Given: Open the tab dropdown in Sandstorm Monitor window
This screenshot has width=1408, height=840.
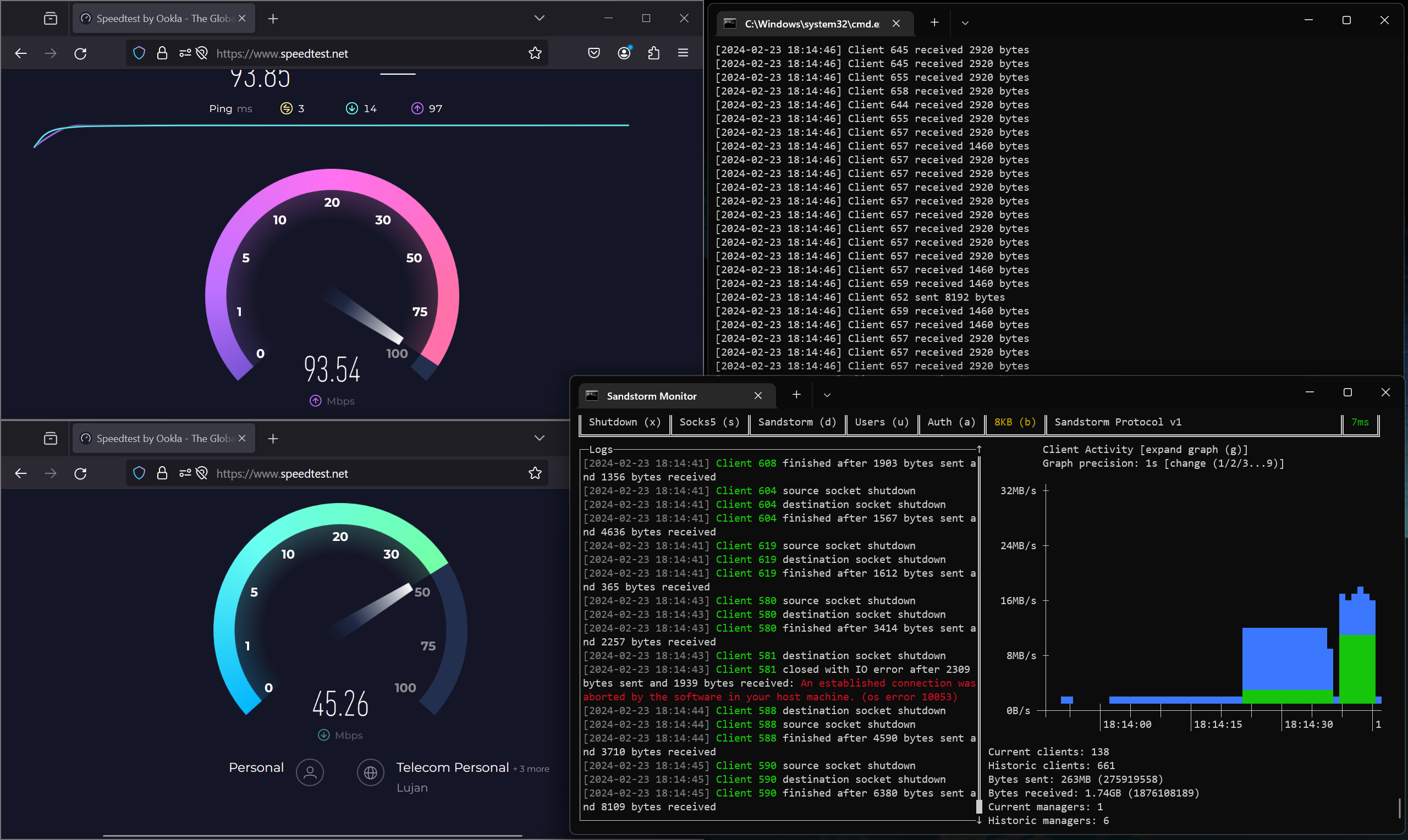Looking at the screenshot, I should [827, 395].
